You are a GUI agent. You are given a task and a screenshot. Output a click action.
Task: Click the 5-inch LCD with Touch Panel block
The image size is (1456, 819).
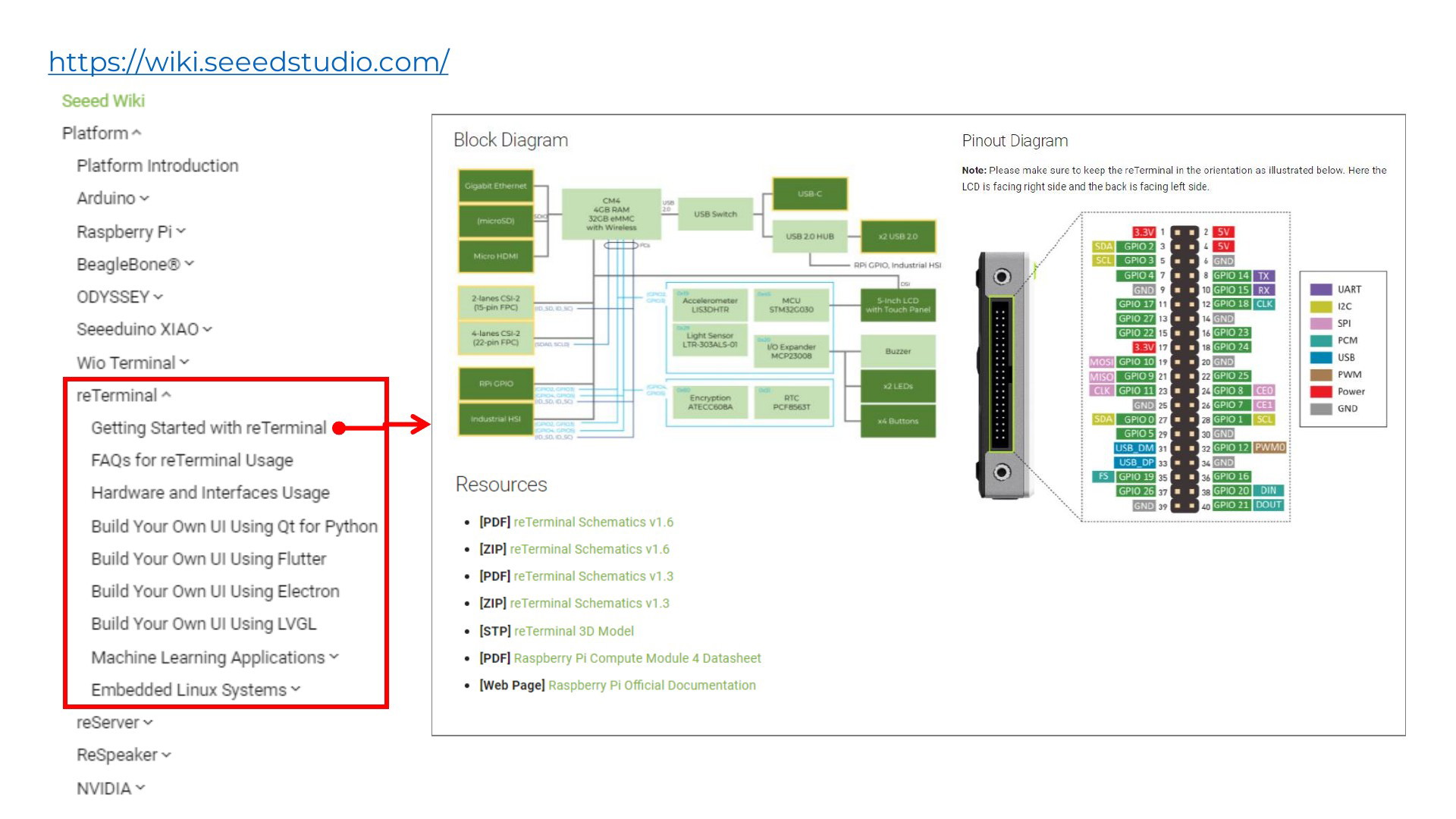pos(898,305)
